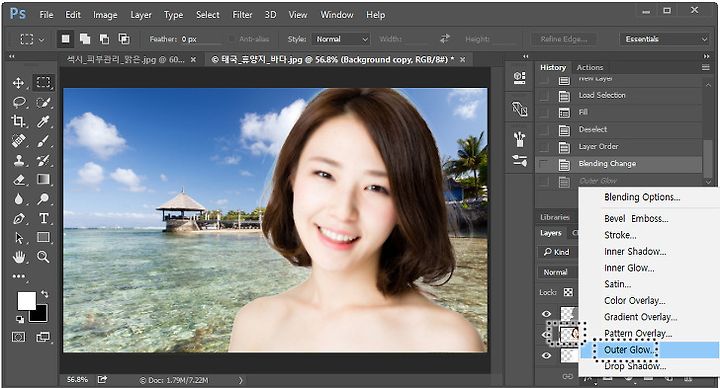Set history brush source at Fill

click(x=544, y=112)
